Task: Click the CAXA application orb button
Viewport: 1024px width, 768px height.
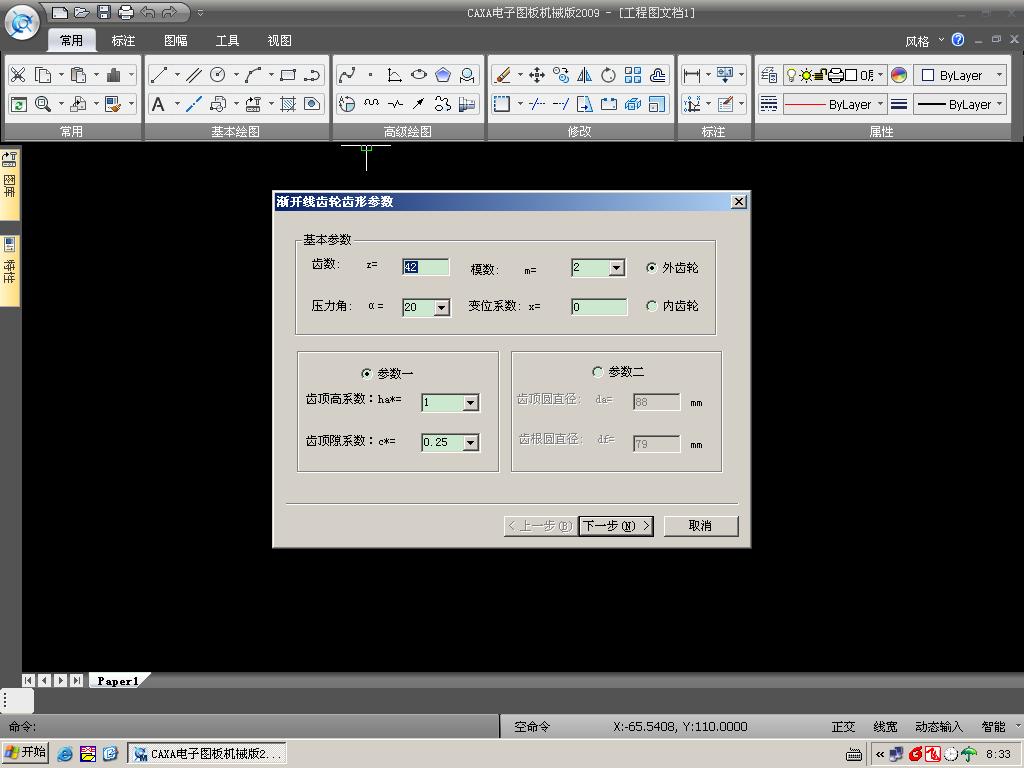Action: 22,24
